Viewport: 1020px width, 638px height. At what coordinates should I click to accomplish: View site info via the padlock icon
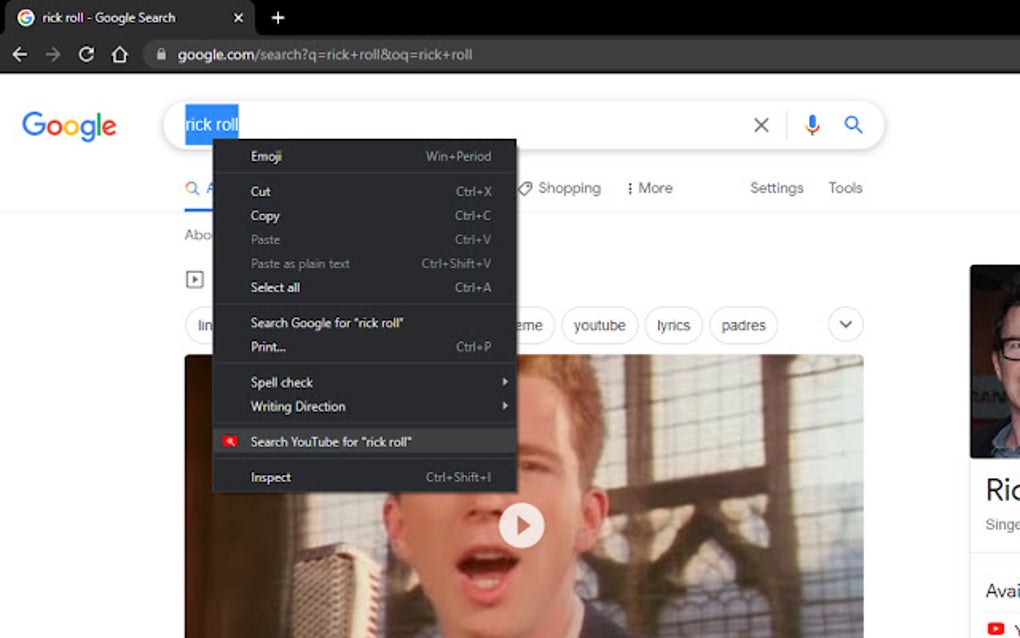[x=162, y=55]
